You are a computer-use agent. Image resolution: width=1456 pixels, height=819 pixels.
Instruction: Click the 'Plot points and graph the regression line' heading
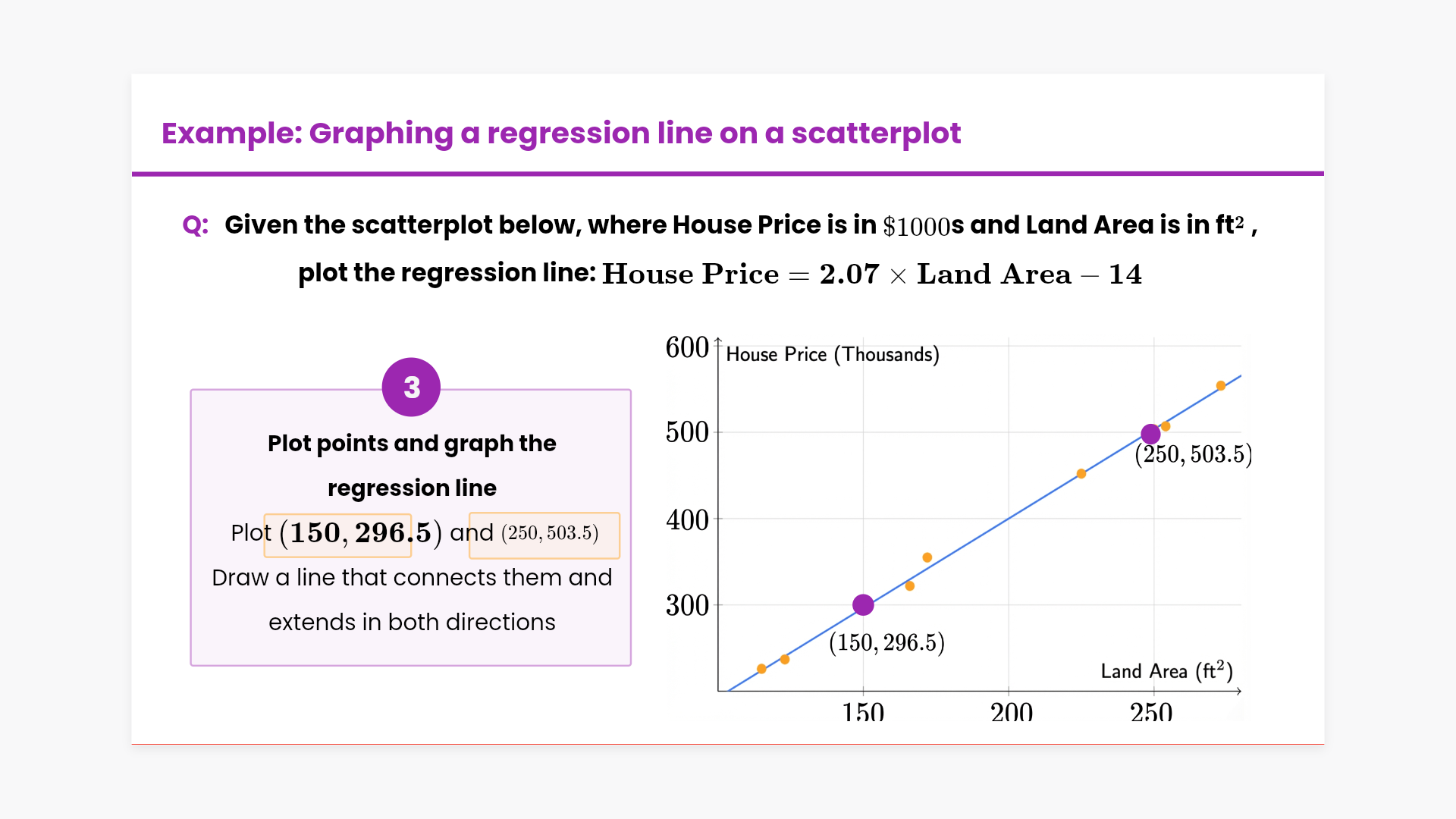pos(412,466)
